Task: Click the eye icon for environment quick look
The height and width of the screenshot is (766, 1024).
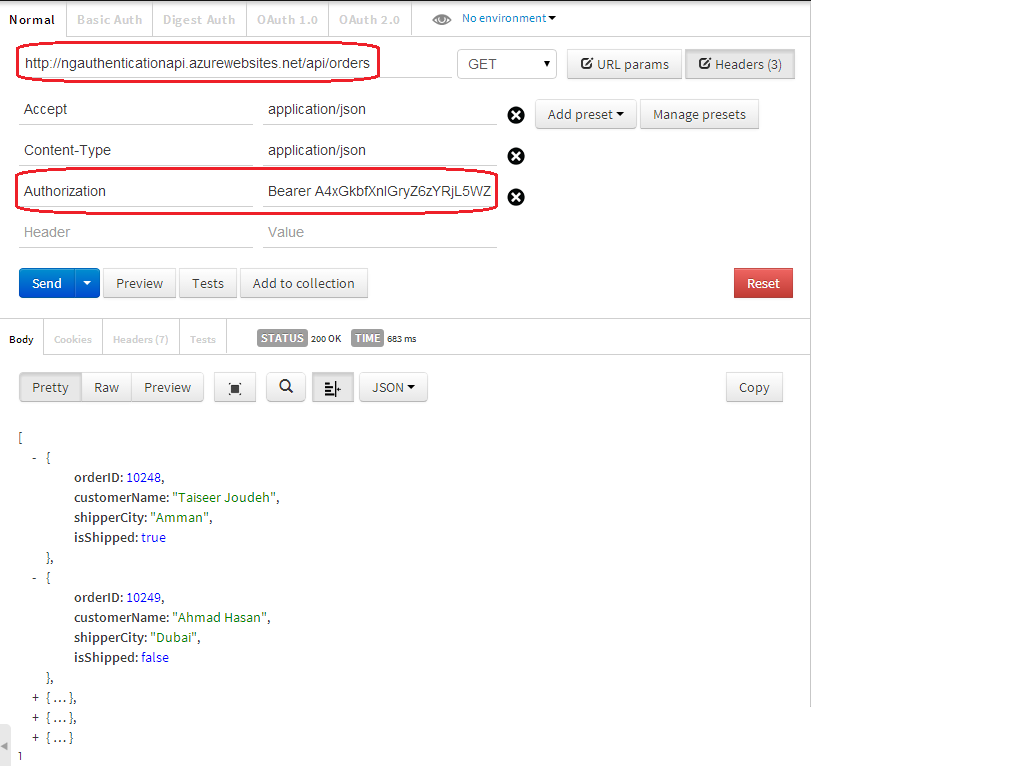Action: (441, 17)
